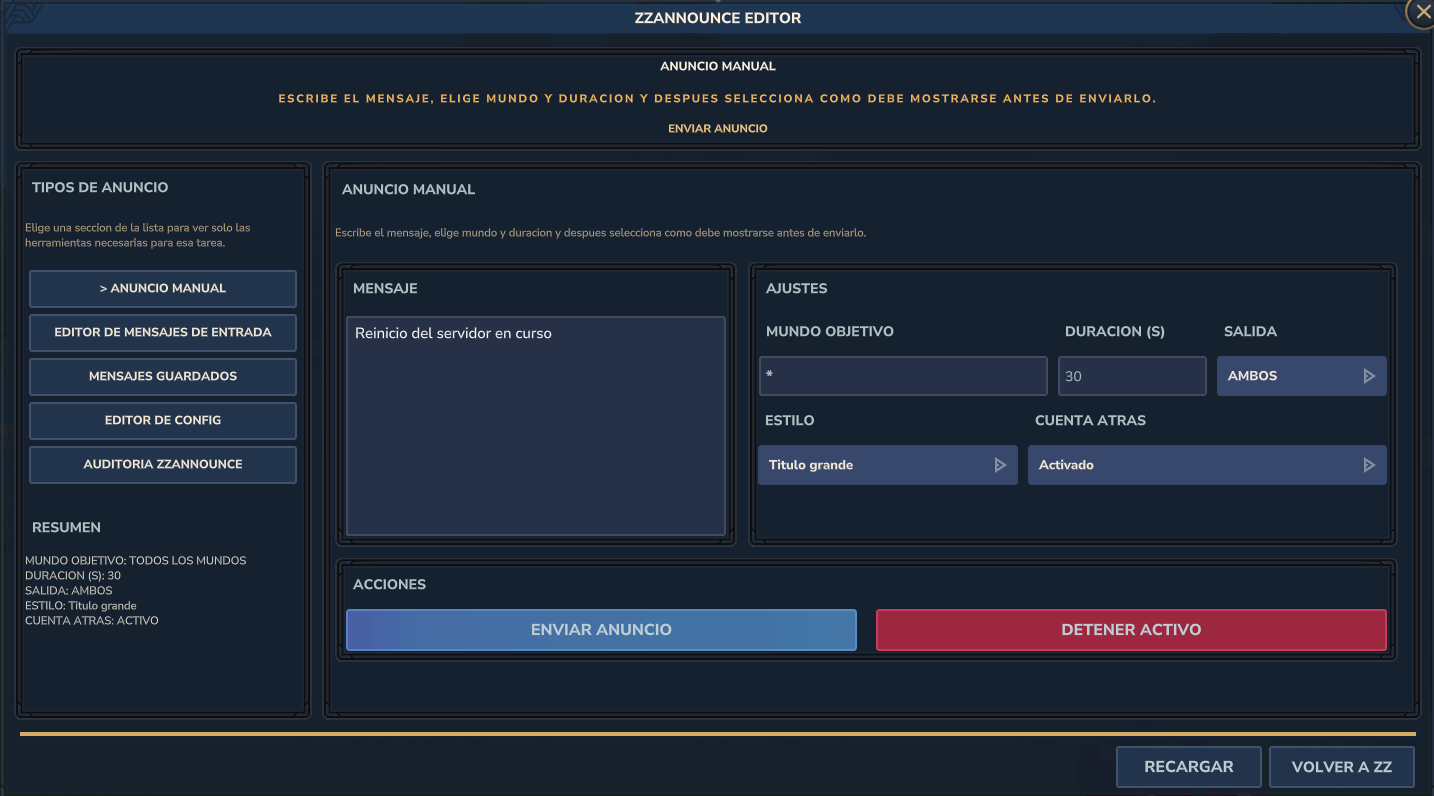This screenshot has width=1434, height=796.
Task: Open the Estilo dropdown Titulo grande
Action: pyautogui.click(x=887, y=465)
